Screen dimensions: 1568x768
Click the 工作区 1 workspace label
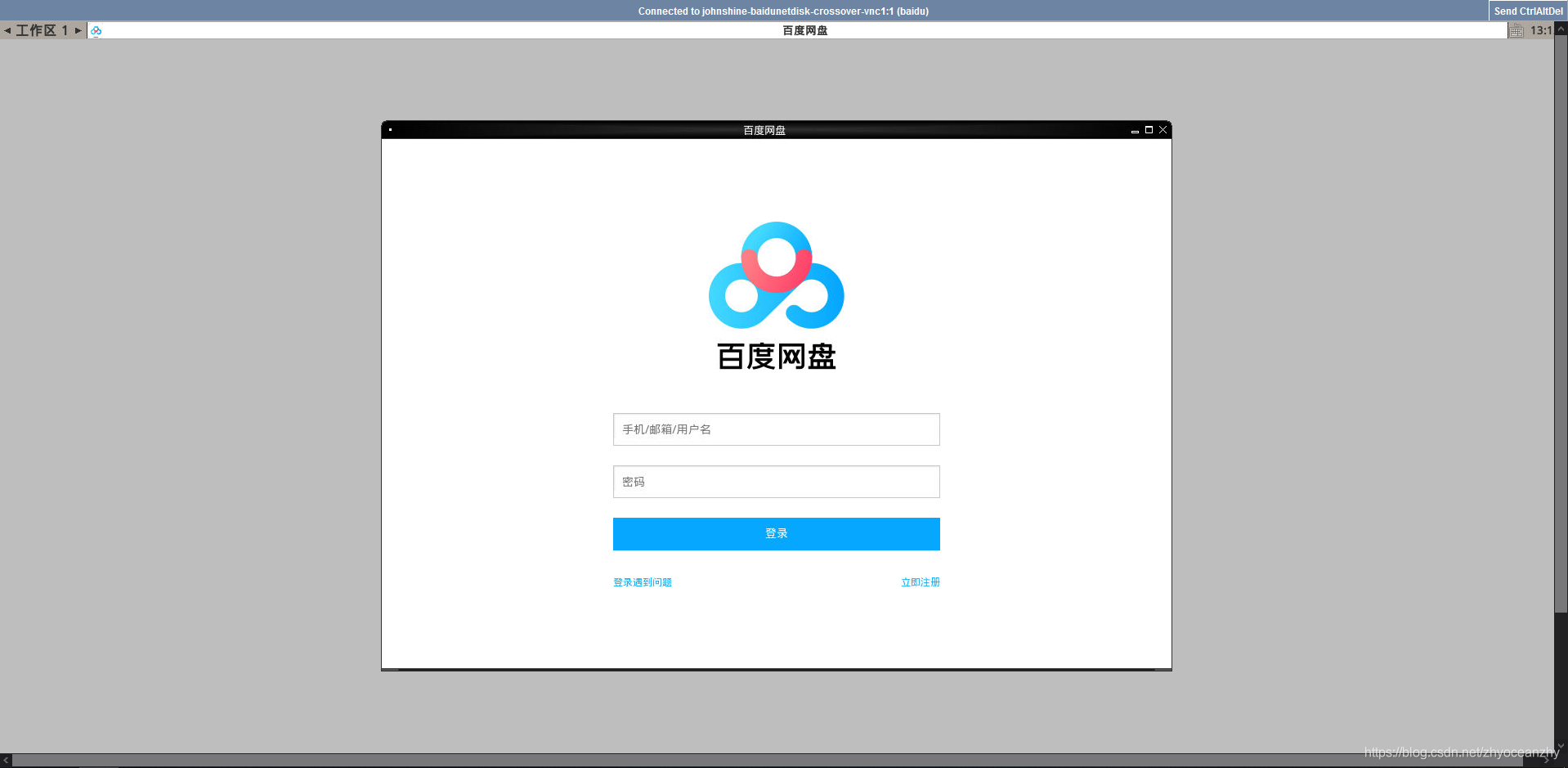(42, 30)
